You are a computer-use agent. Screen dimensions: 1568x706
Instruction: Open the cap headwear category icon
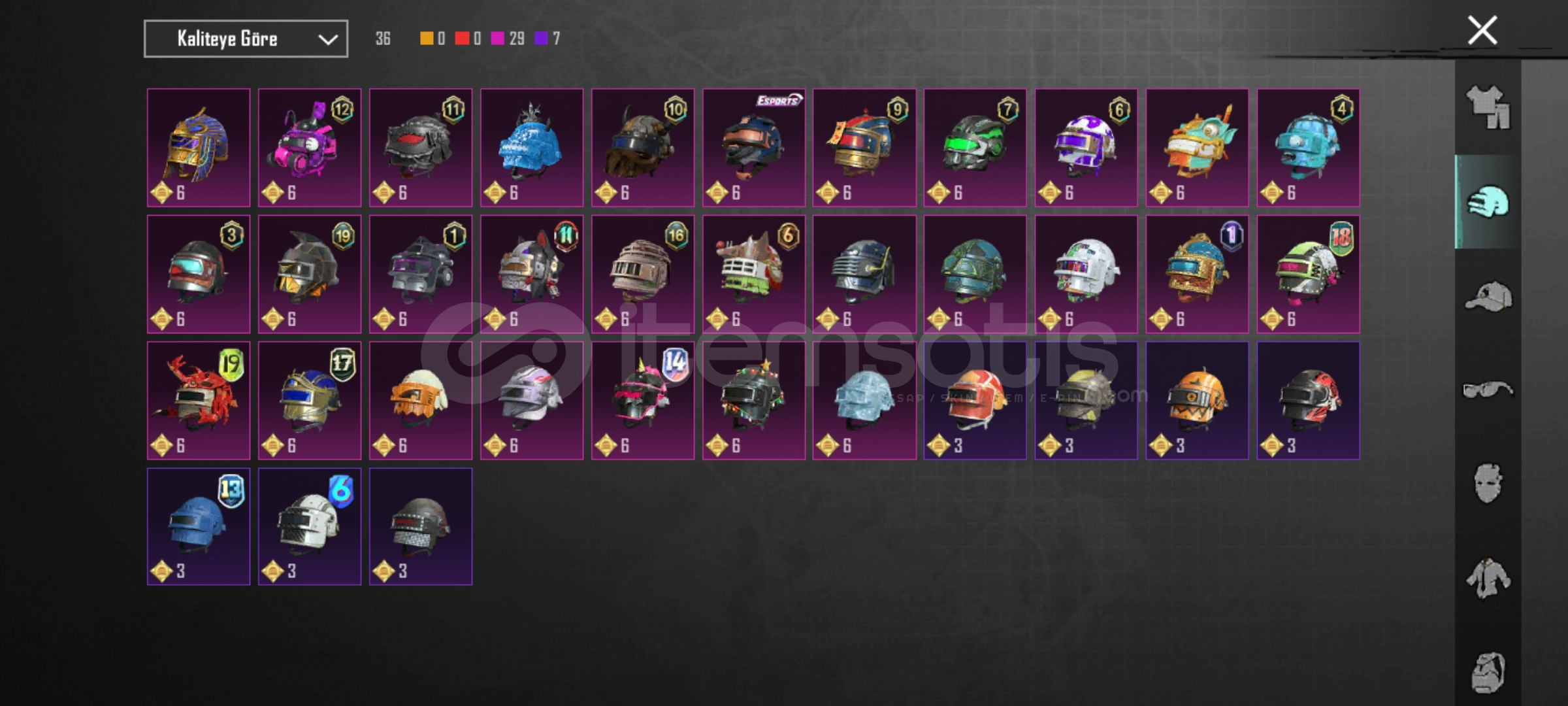click(1488, 297)
